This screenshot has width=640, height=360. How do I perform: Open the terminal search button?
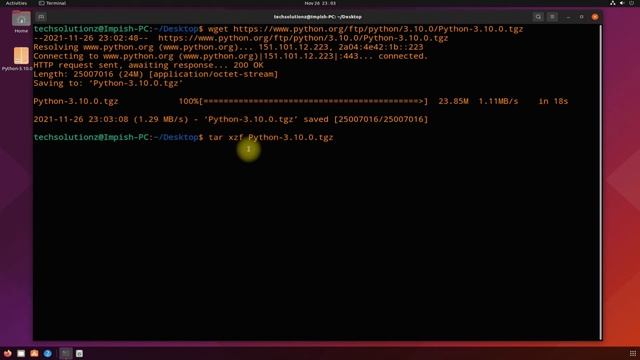538,17
